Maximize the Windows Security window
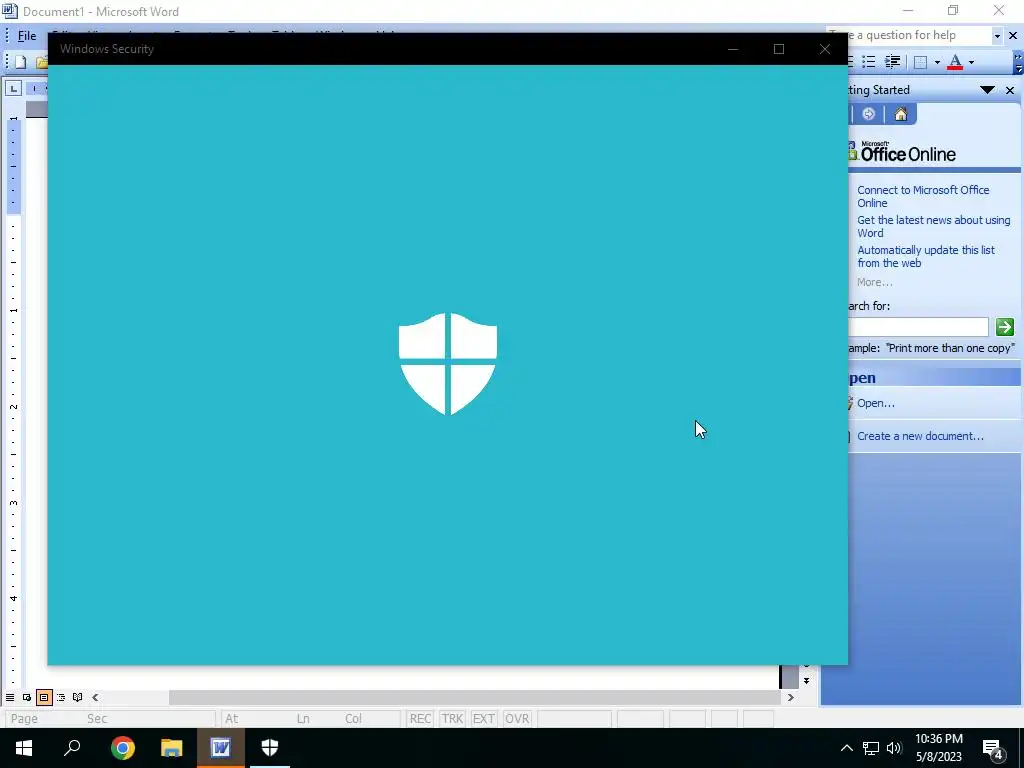Viewport: 1024px width, 768px height. coord(778,49)
